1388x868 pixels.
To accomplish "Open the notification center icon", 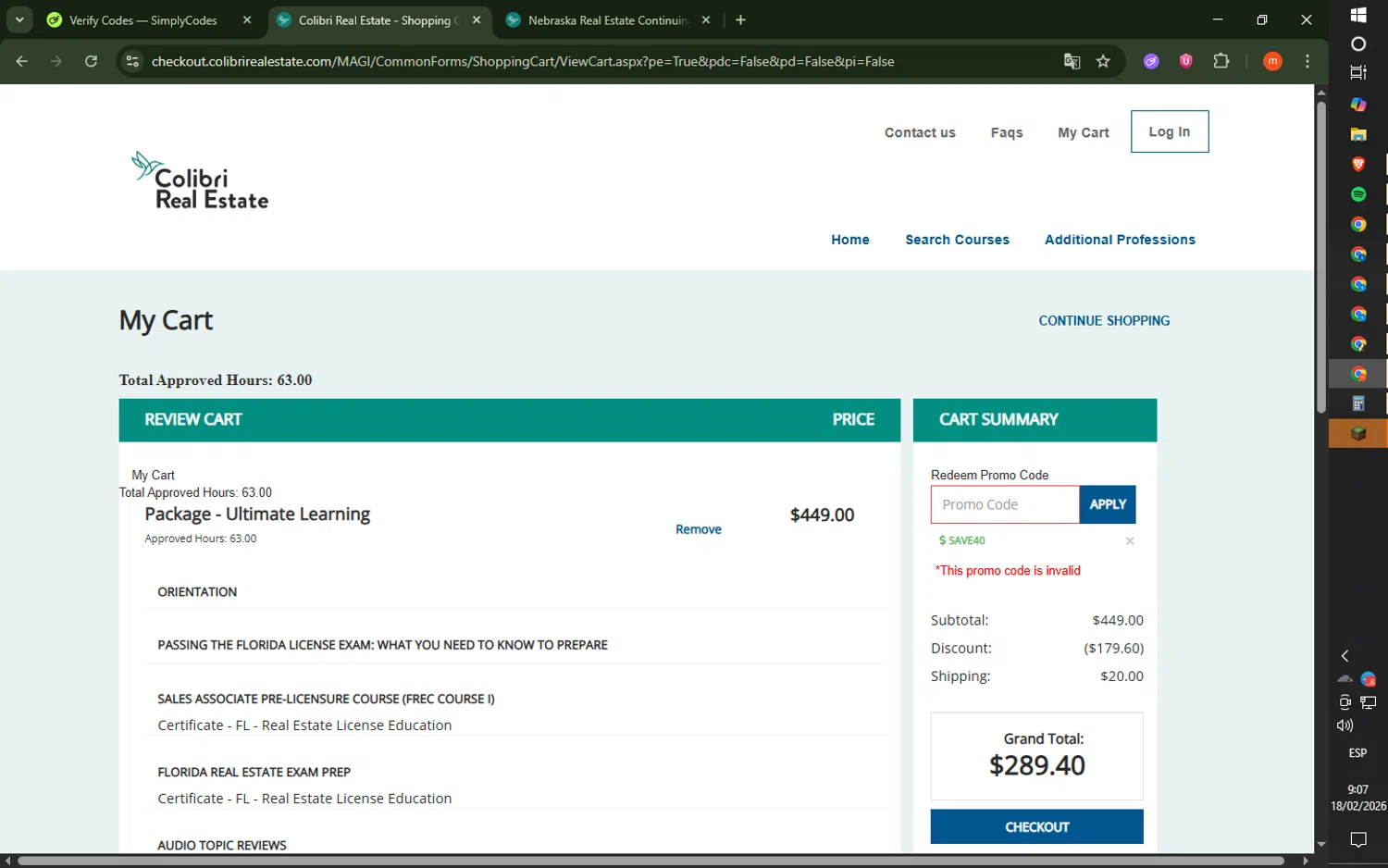I will click(x=1357, y=839).
